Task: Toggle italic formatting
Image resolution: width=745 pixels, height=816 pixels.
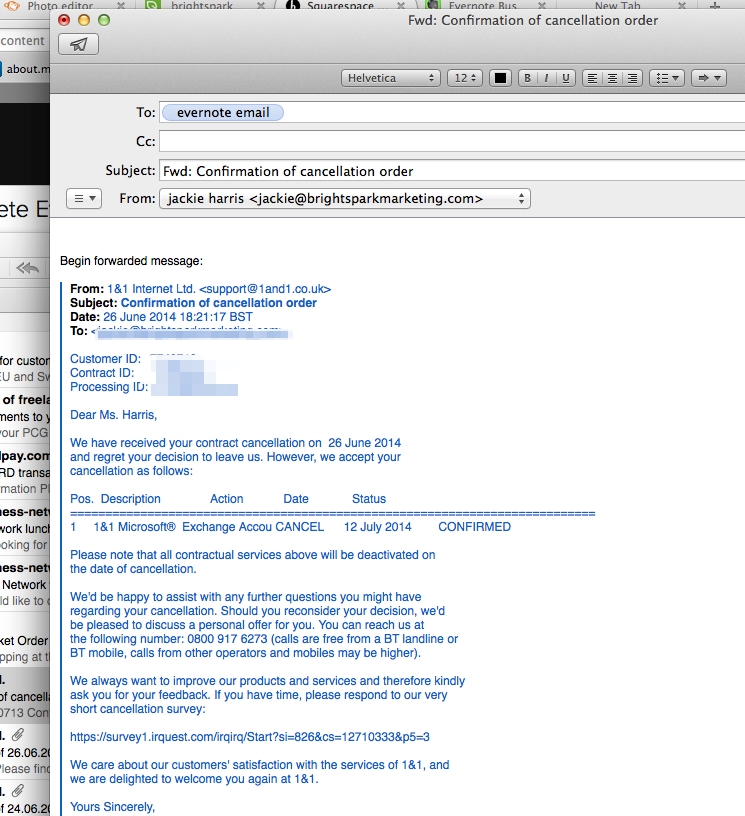Action: [x=546, y=78]
